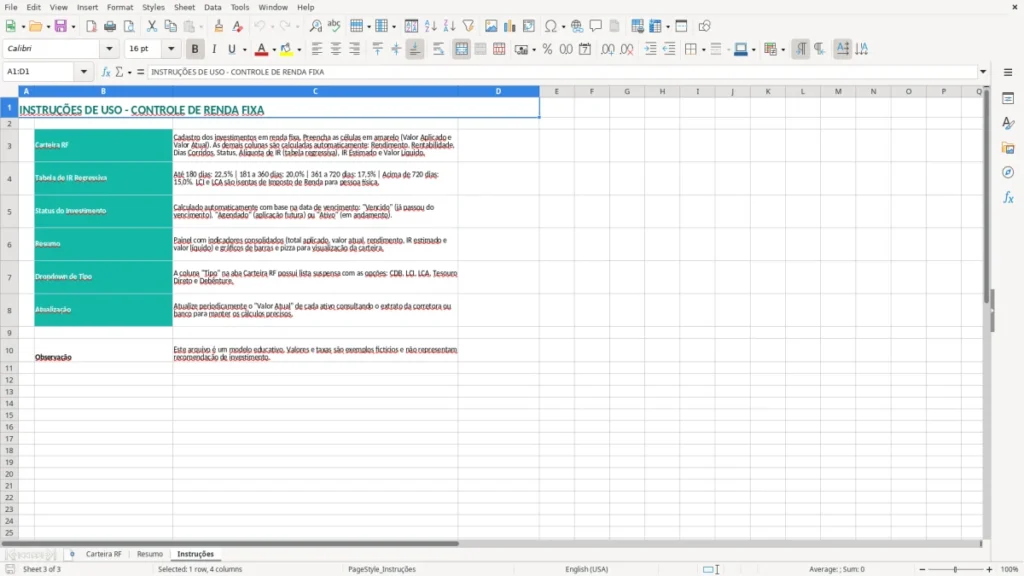Toggle Align Right
Viewport: 1024px width, 576px height.
click(355, 49)
